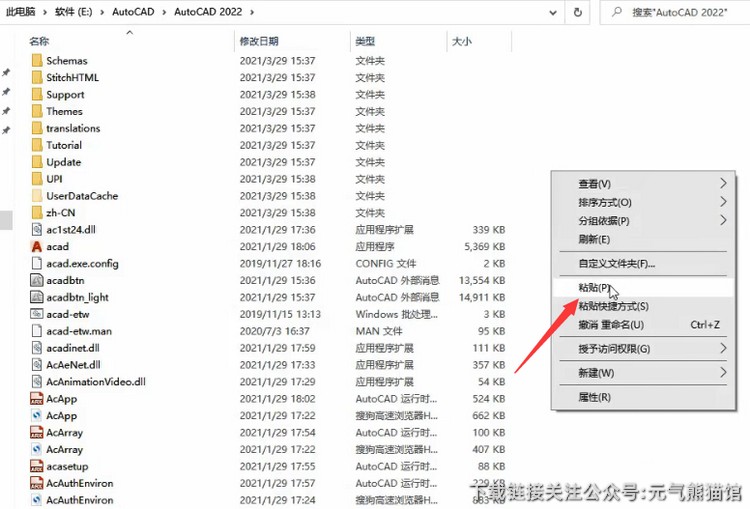The width and height of the screenshot is (750, 509).
Task: Open the address bar history dropdown
Action: coord(552,13)
